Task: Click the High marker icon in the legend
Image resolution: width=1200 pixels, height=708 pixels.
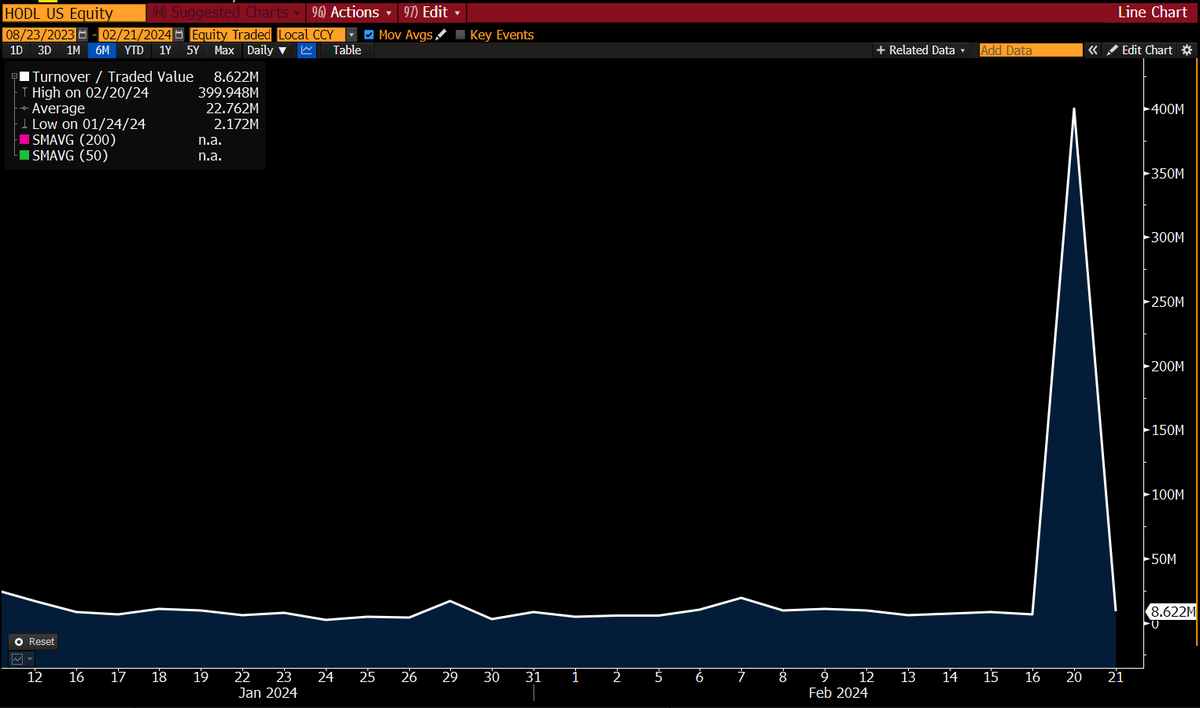Action: (24, 93)
